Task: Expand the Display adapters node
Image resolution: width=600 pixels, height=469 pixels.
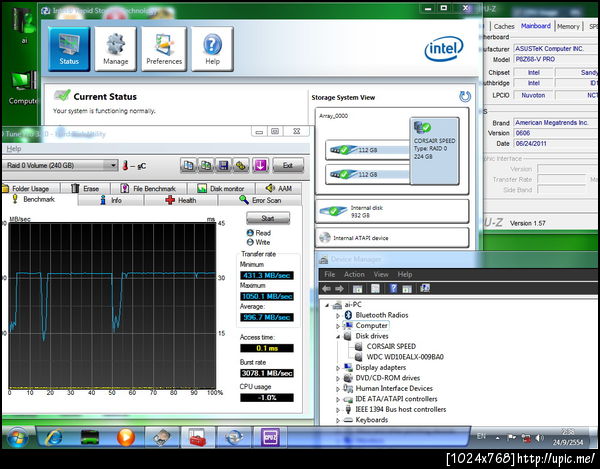Action: coord(338,367)
